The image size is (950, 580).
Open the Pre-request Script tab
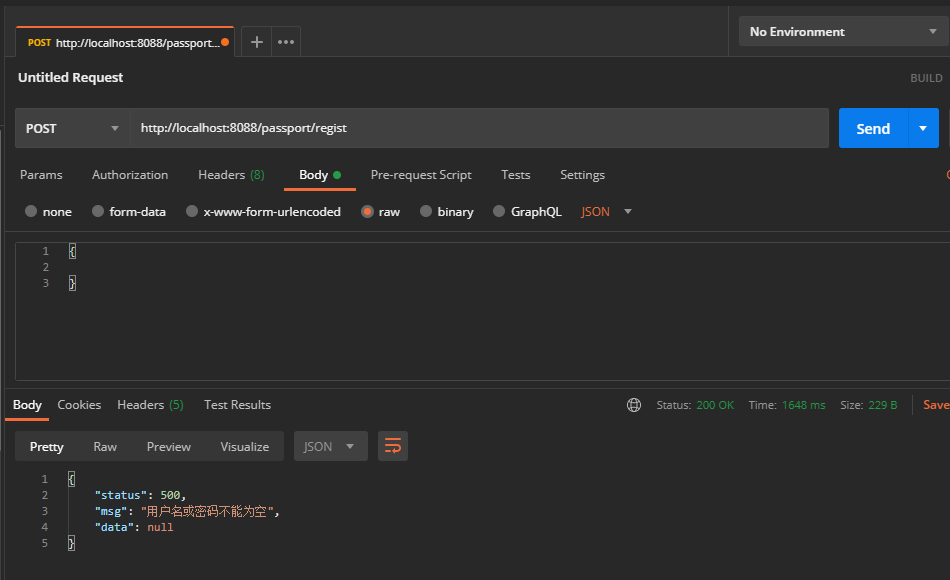[421, 175]
